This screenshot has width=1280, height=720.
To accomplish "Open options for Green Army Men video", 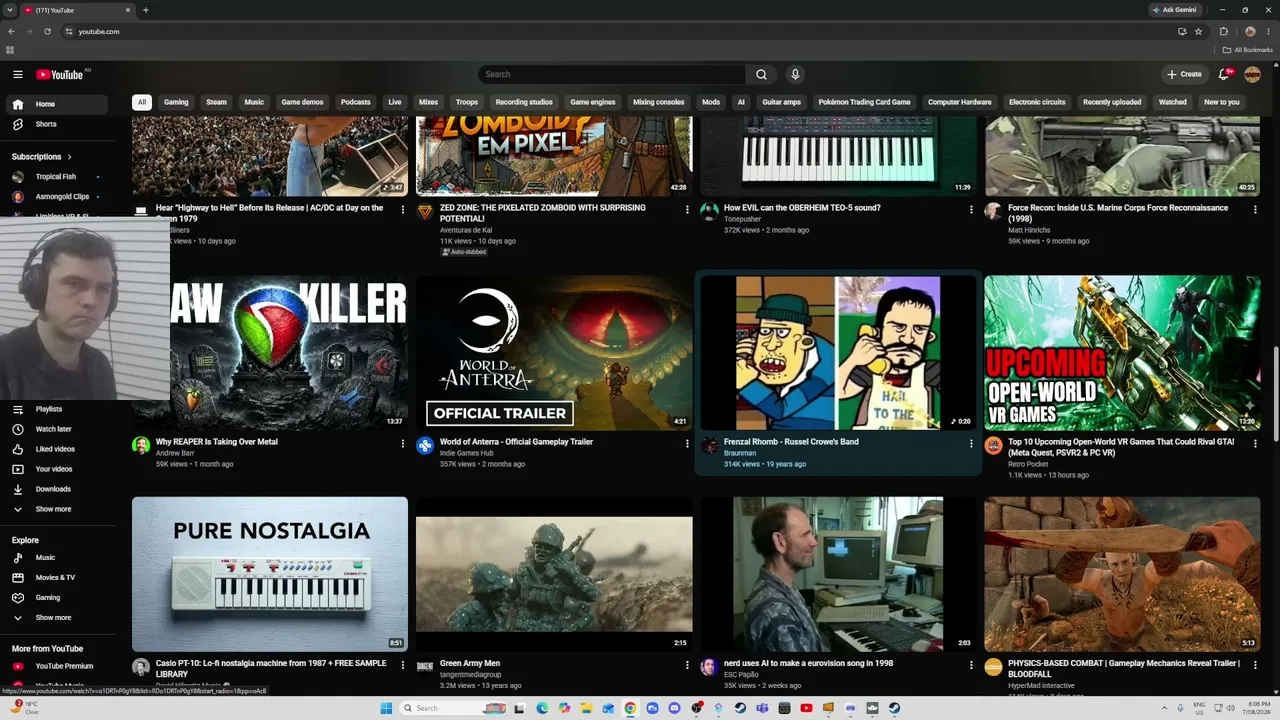I will click(x=687, y=665).
